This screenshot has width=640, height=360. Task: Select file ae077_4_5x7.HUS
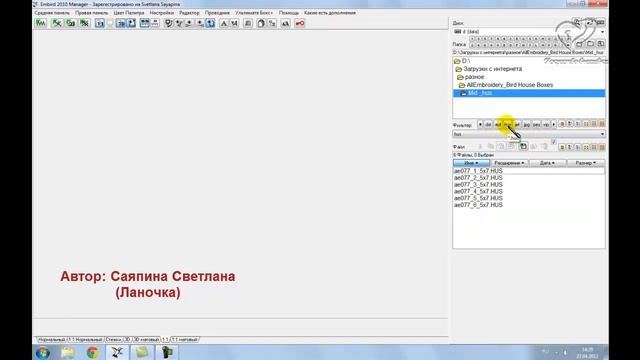click(x=478, y=191)
